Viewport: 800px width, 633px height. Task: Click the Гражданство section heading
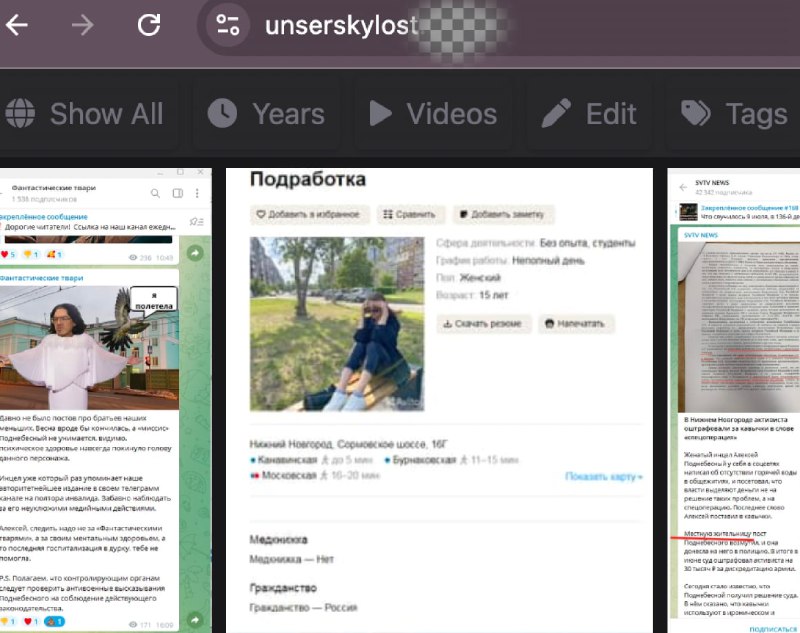pos(283,588)
